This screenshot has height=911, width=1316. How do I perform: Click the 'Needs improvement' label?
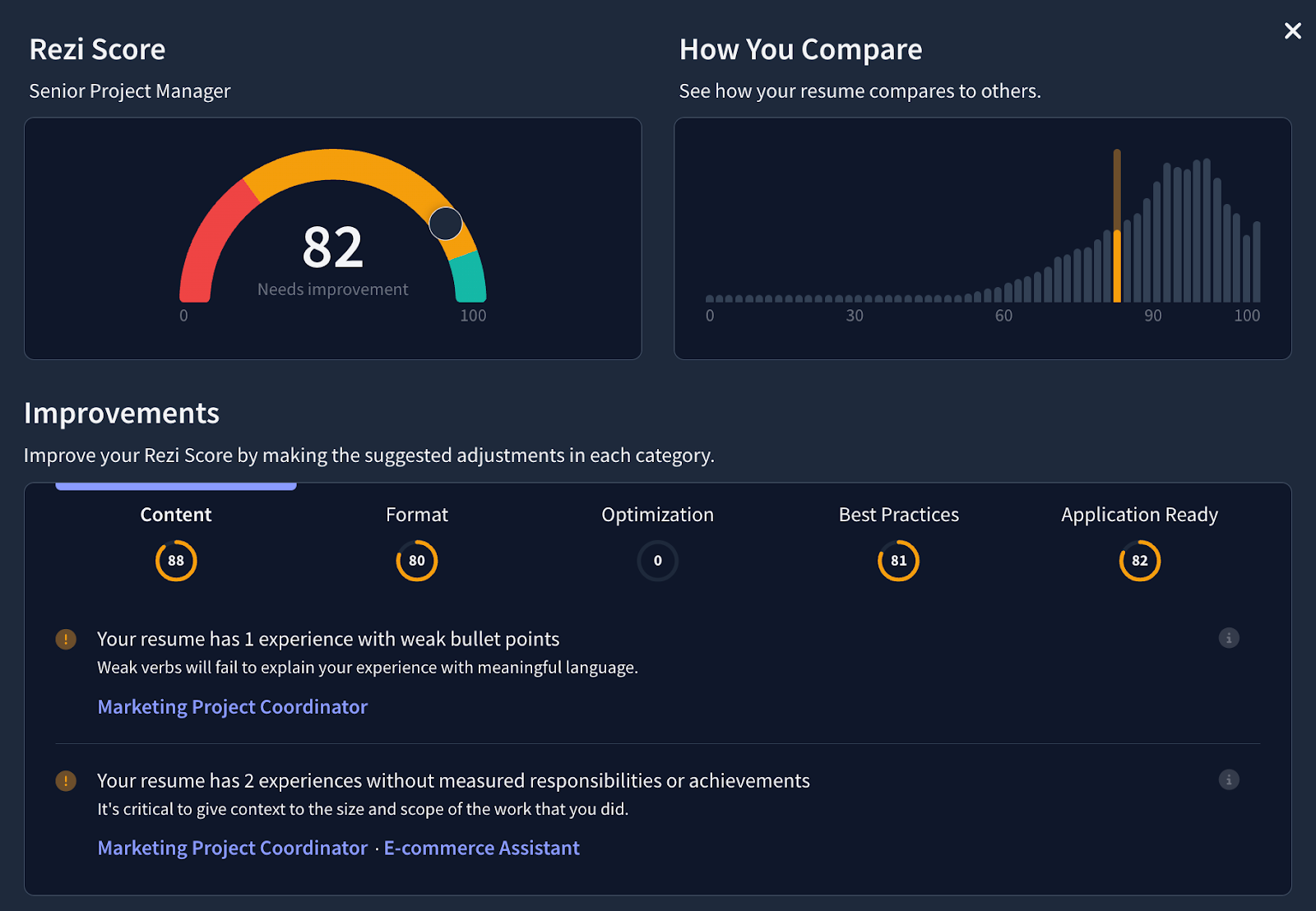tap(333, 289)
